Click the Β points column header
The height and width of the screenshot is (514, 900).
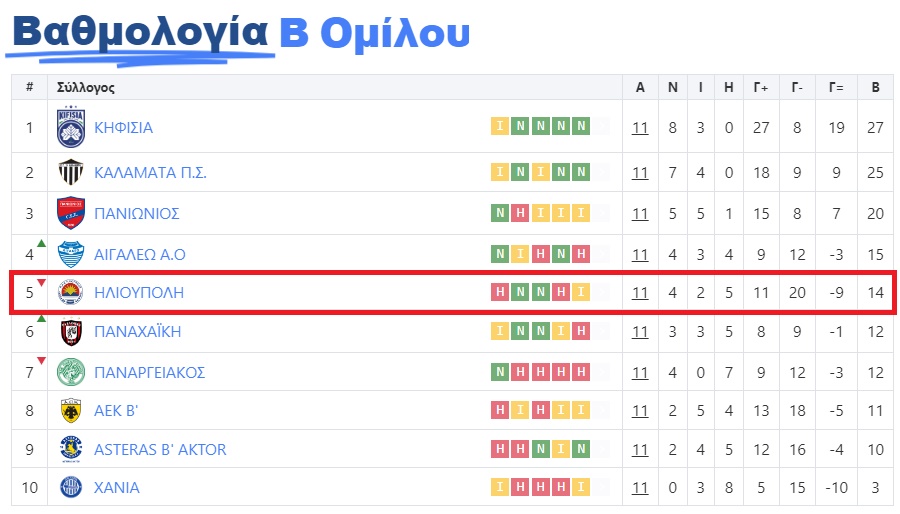point(875,87)
